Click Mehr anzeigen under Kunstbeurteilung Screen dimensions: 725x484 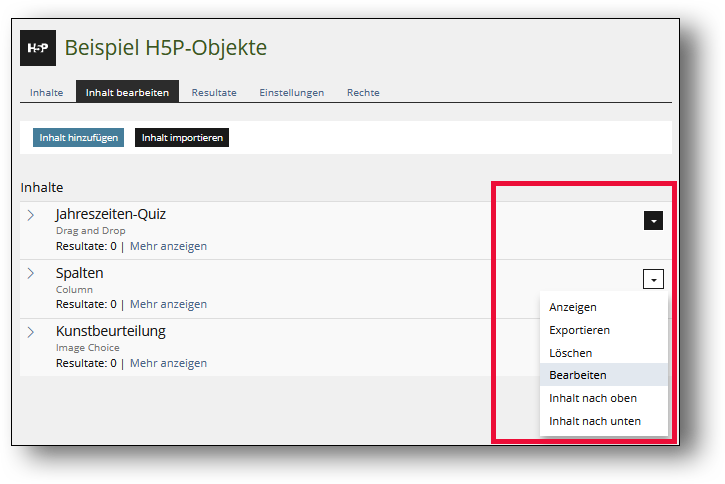click(x=168, y=363)
